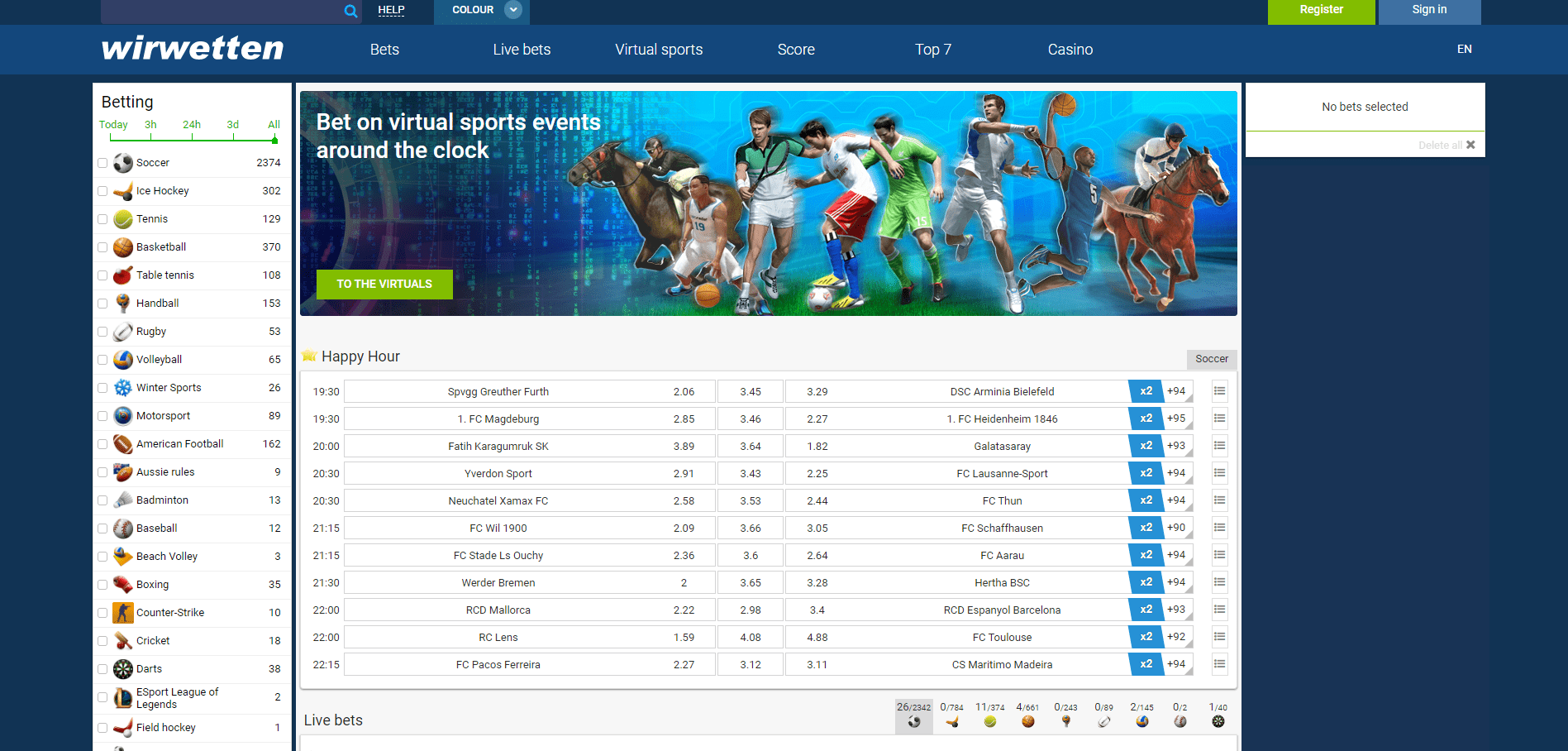This screenshot has width=1568, height=751.
Task: Open Virtual sports menu
Action: point(659,50)
